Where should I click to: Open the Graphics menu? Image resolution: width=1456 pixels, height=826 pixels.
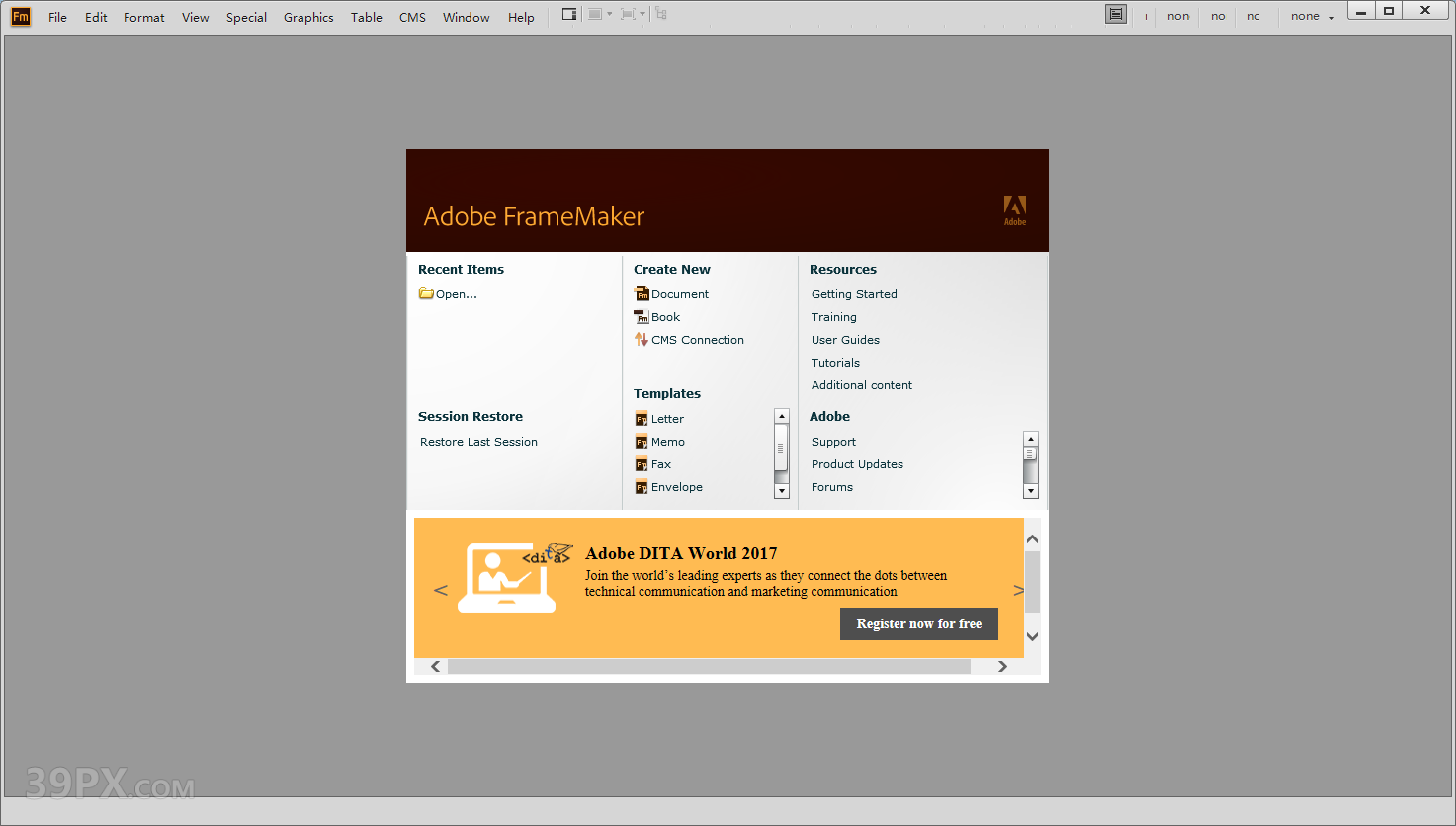pyautogui.click(x=308, y=17)
